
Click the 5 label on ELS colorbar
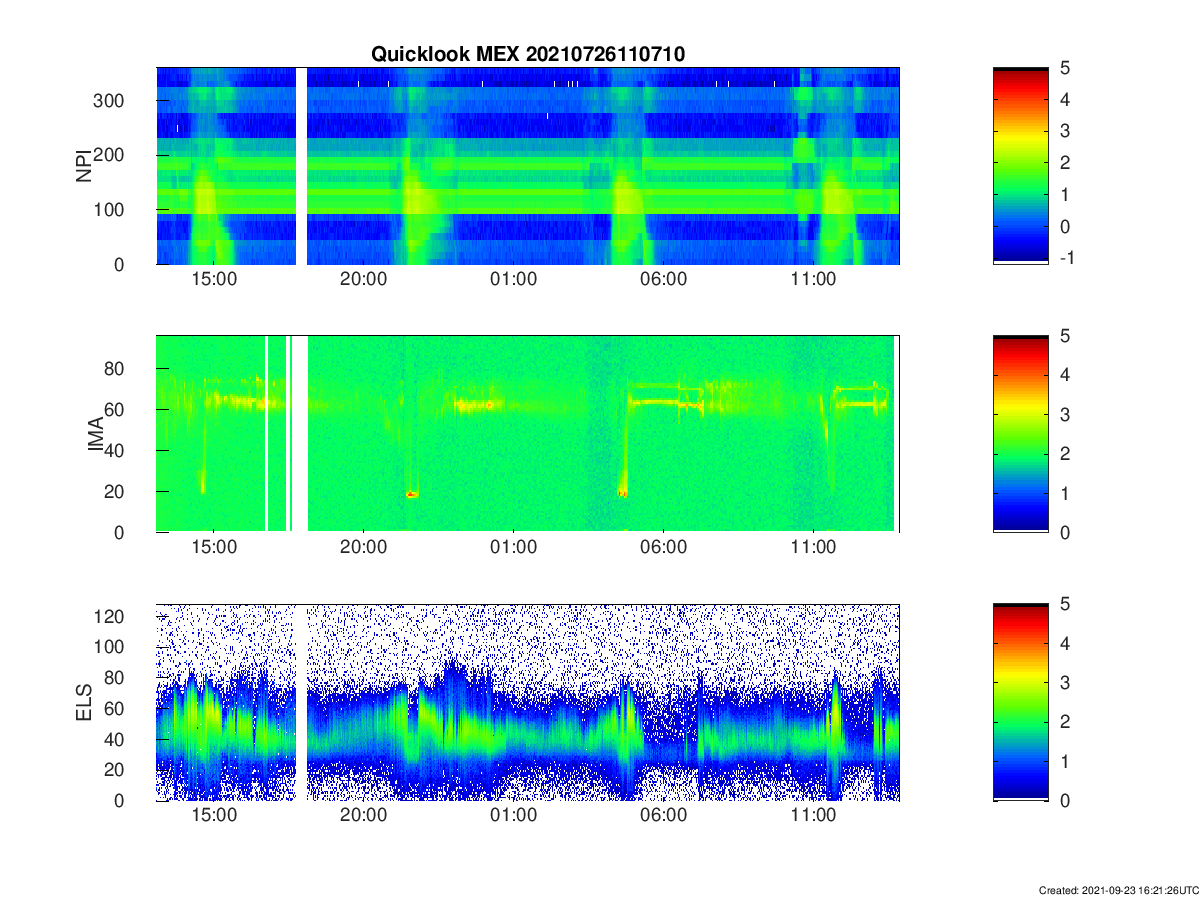[x=1065, y=604]
